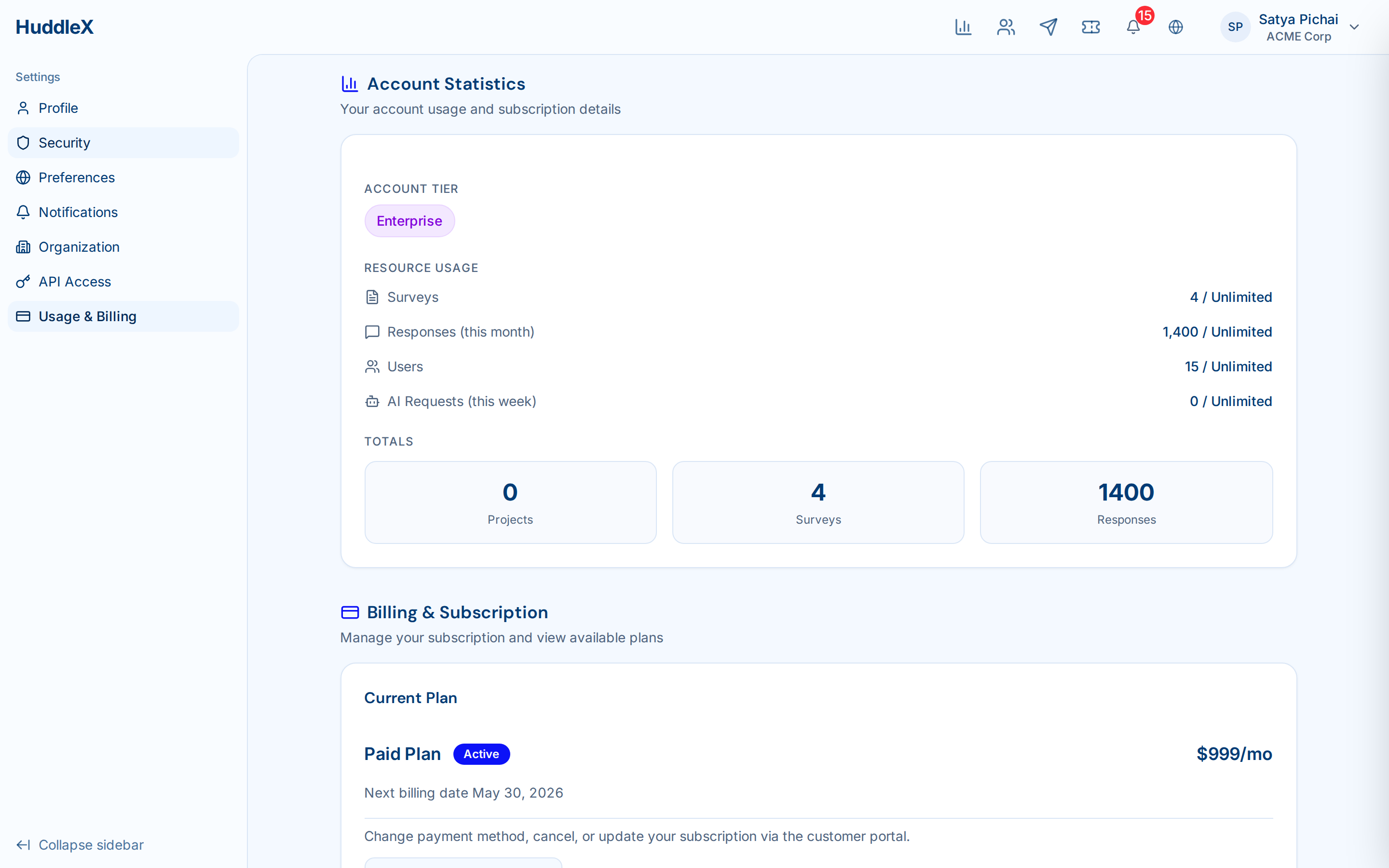Click the 4 Surveys totals card
The width and height of the screenshot is (1389, 868).
pyautogui.click(x=818, y=502)
